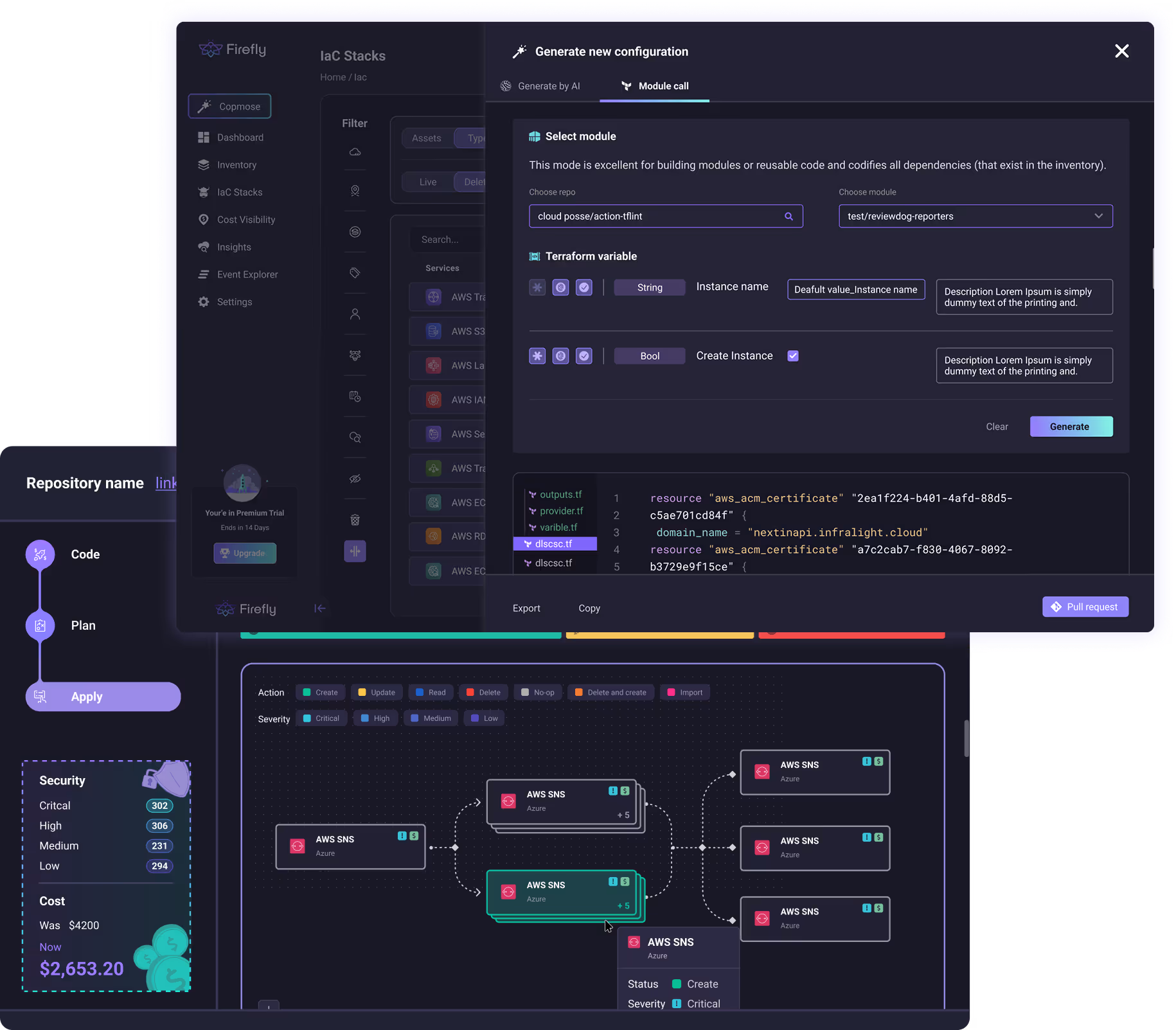Expand +5 on the green AWS SNS node
This screenshot has width=1176, height=1030.
[623, 906]
